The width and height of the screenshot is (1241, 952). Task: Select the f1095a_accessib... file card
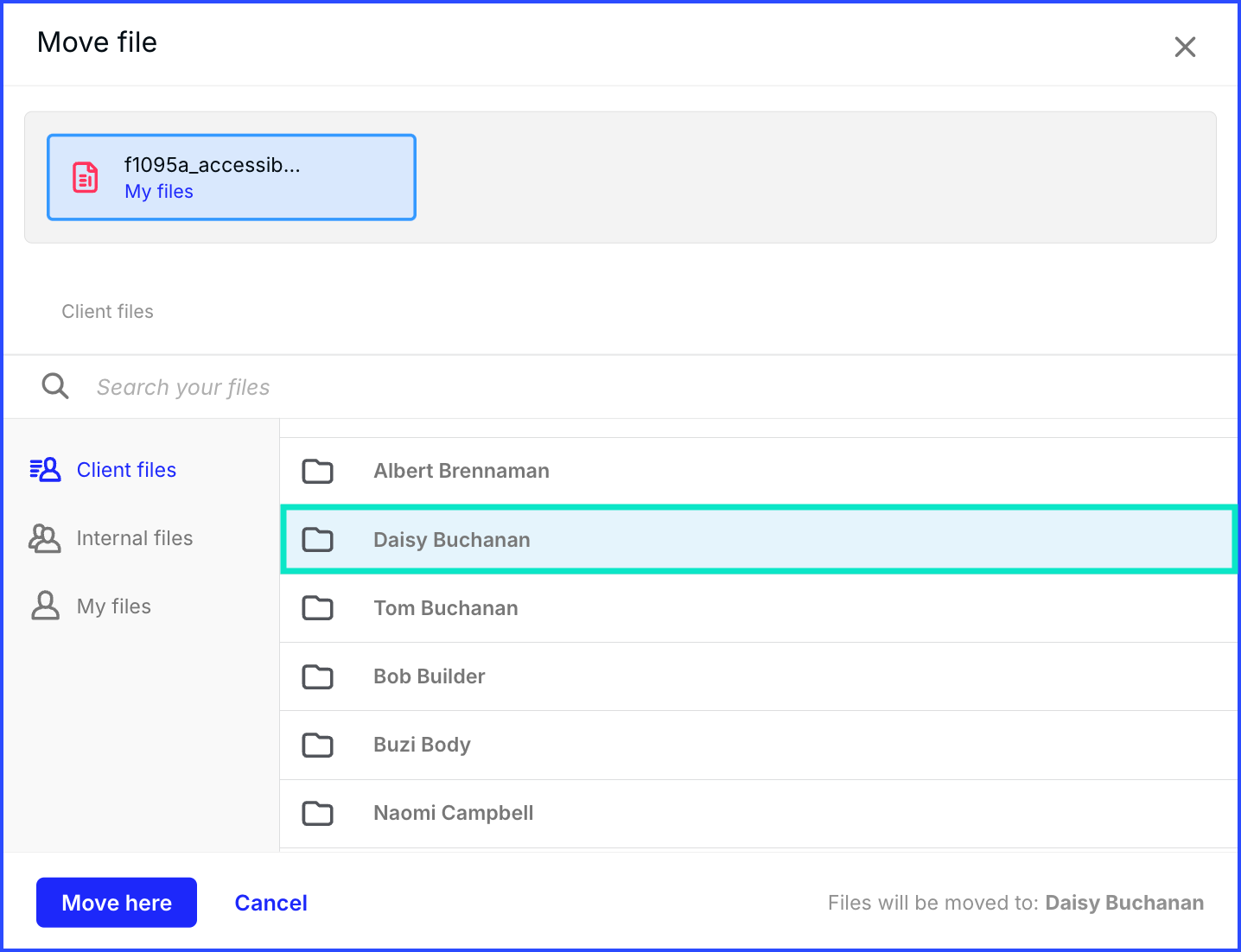[x=232, y=177]
